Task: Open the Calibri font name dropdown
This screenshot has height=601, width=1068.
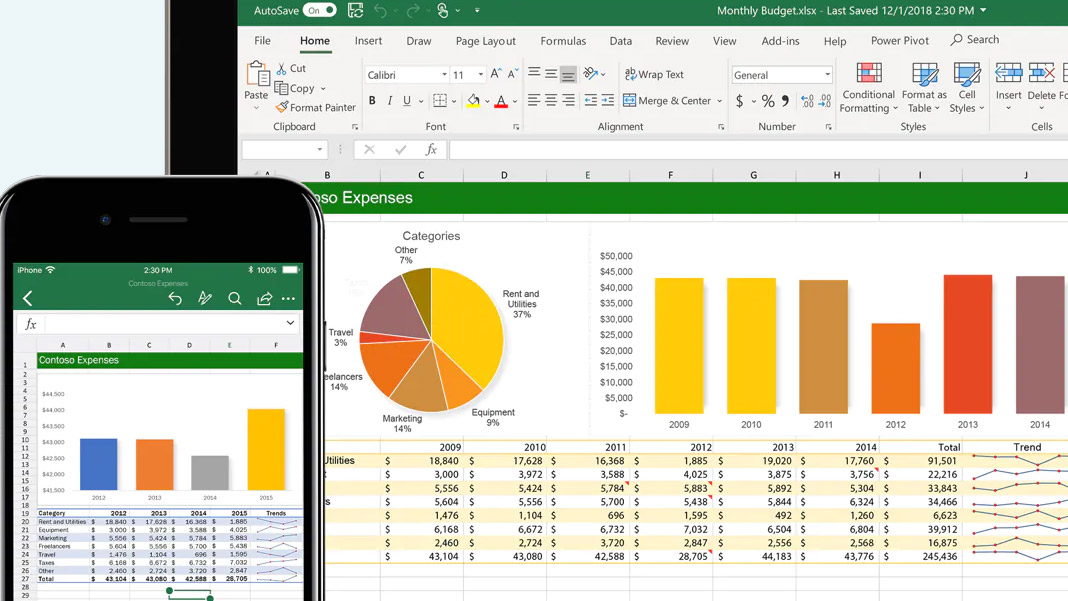Action: click(x=445, y=74)
